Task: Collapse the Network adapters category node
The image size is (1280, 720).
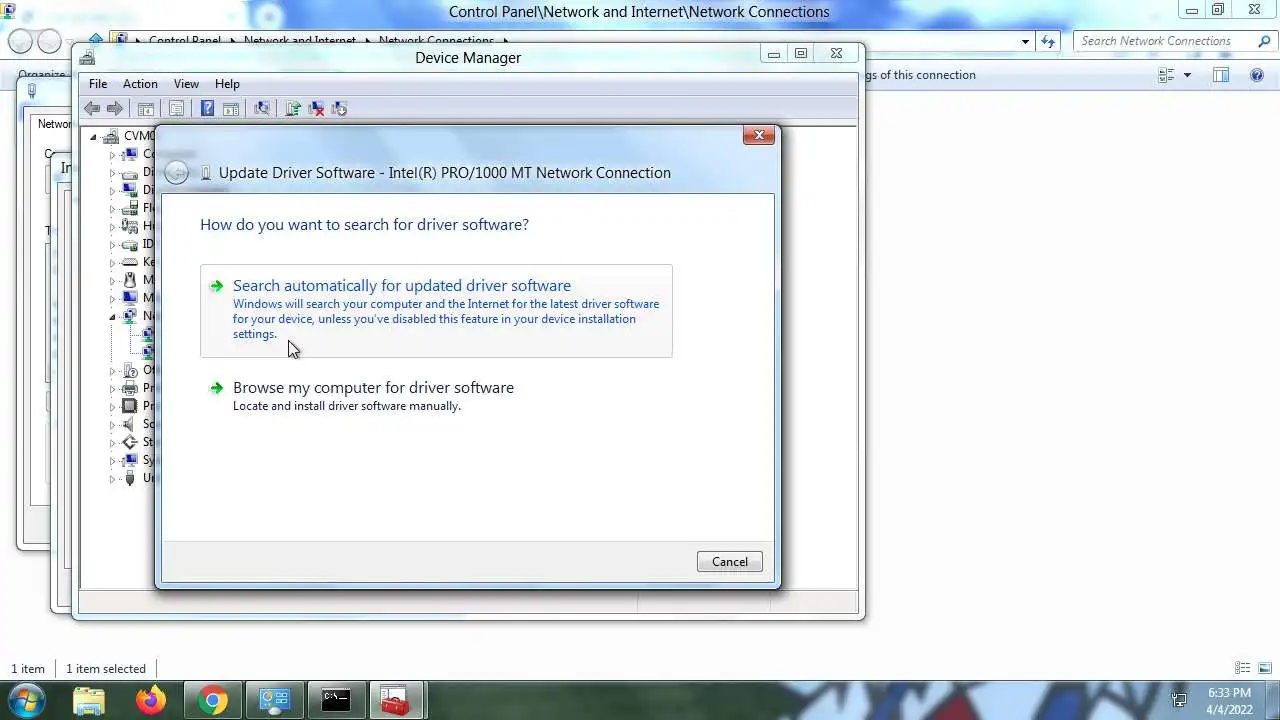Action: click(x=112, y=317)
